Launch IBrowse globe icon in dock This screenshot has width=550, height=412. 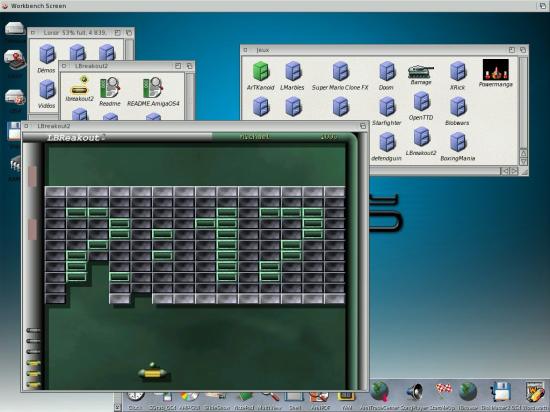tap(468, 392)
